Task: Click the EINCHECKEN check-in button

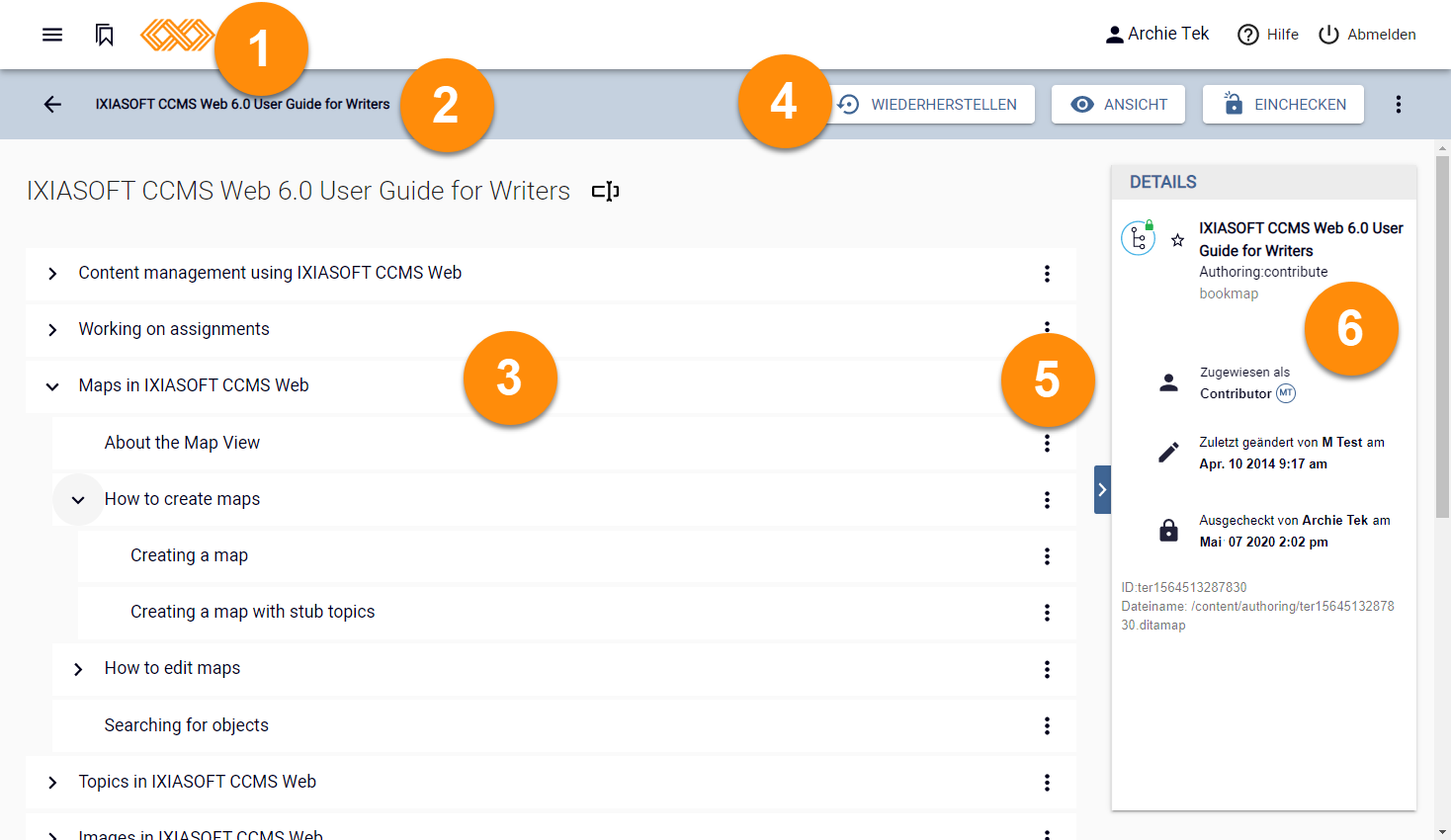Action: tap(1283, 104)
